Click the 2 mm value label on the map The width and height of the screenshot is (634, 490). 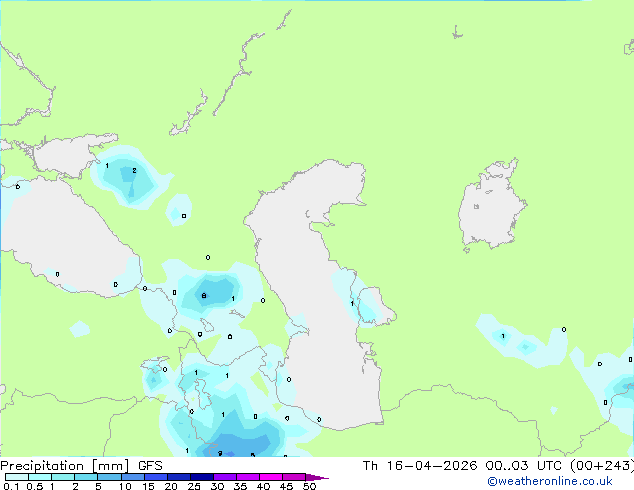(x=134, y=171)
